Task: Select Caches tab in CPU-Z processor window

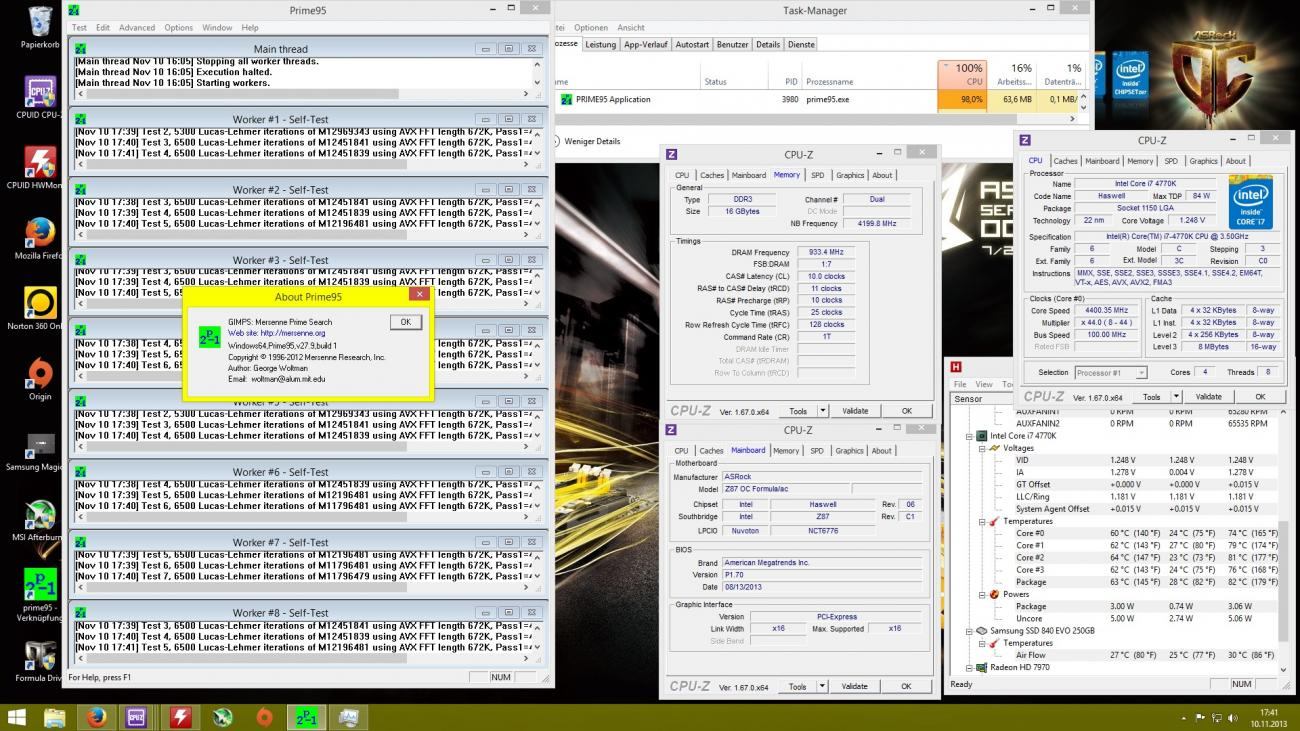Action: (x=1065, y=160)
